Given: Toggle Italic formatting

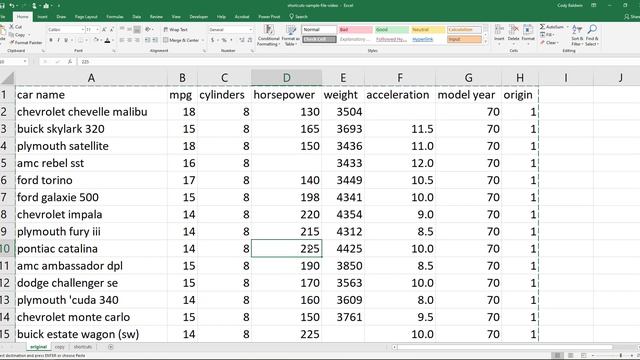Looking at the screenshot, I should tap(58, 40).
